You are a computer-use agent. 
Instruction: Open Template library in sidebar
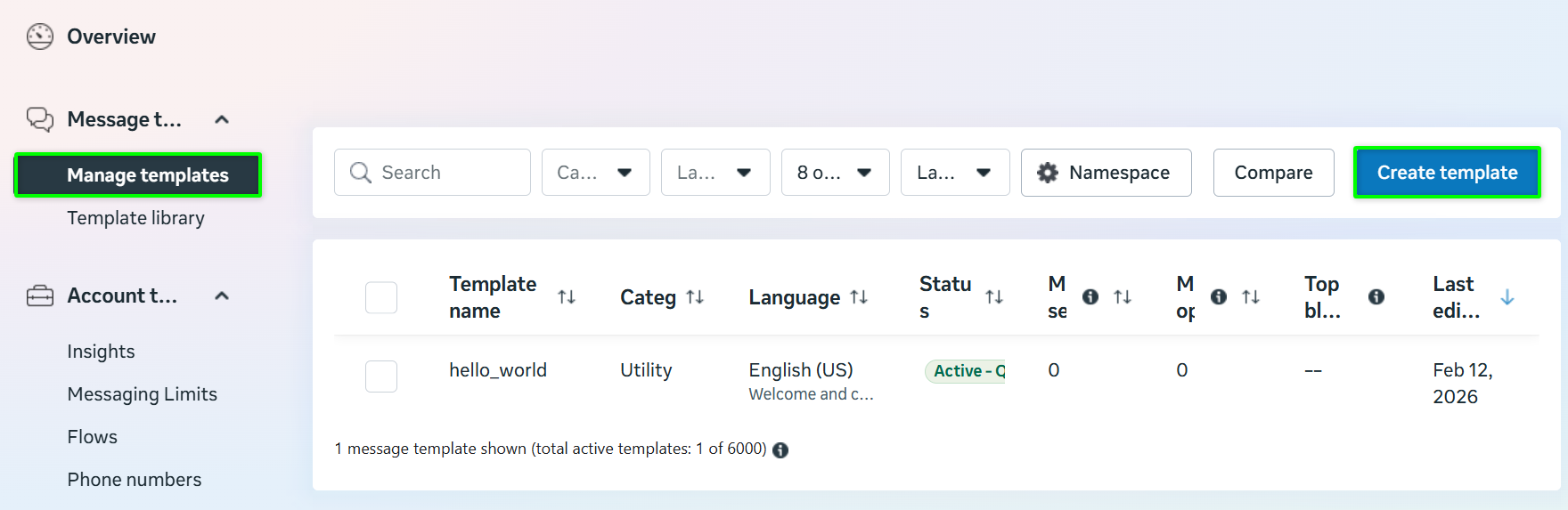pos(135,218)
